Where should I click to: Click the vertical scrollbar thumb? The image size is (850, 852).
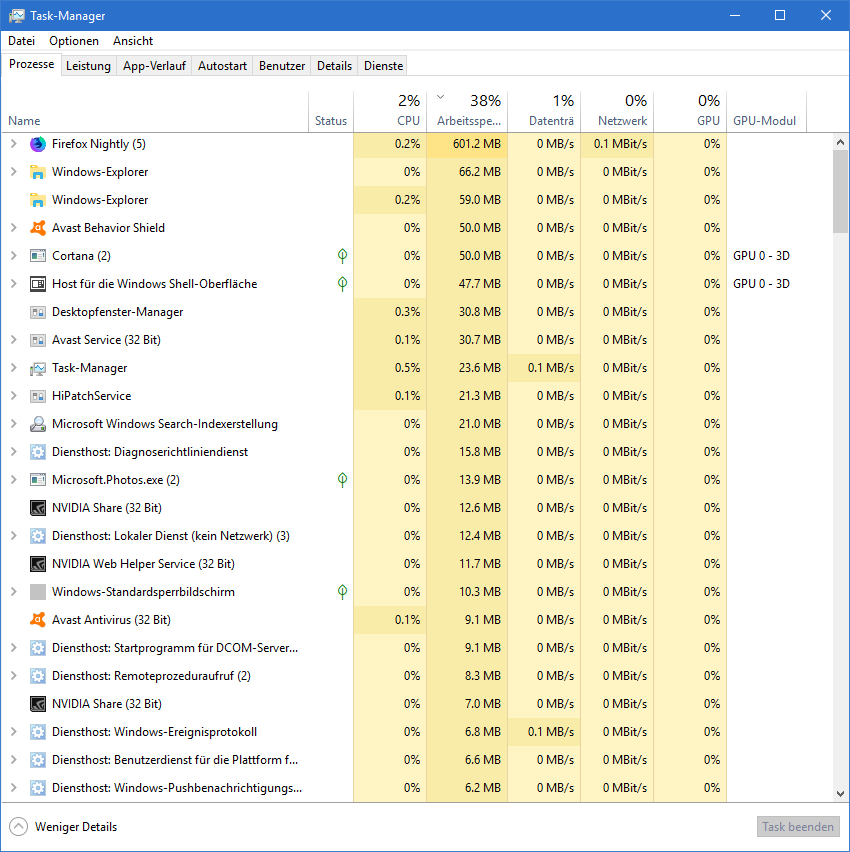click(x=840, y=191)
